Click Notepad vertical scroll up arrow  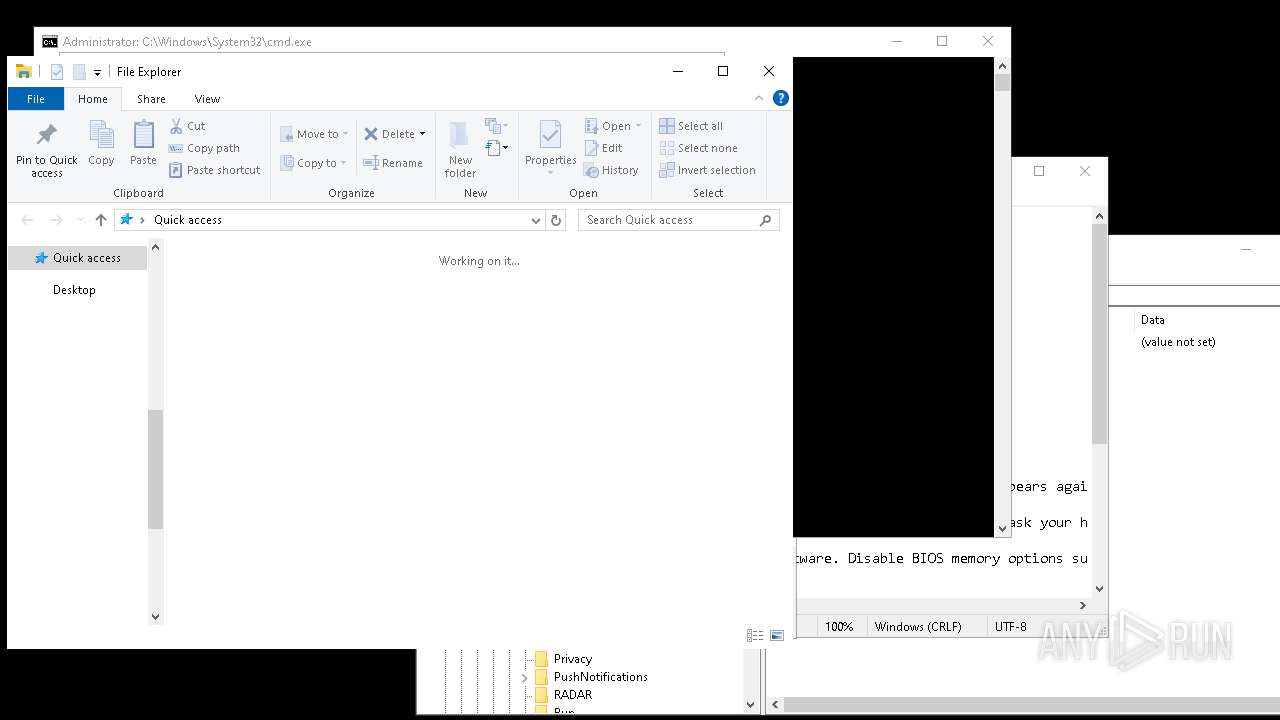(1099, 216)
